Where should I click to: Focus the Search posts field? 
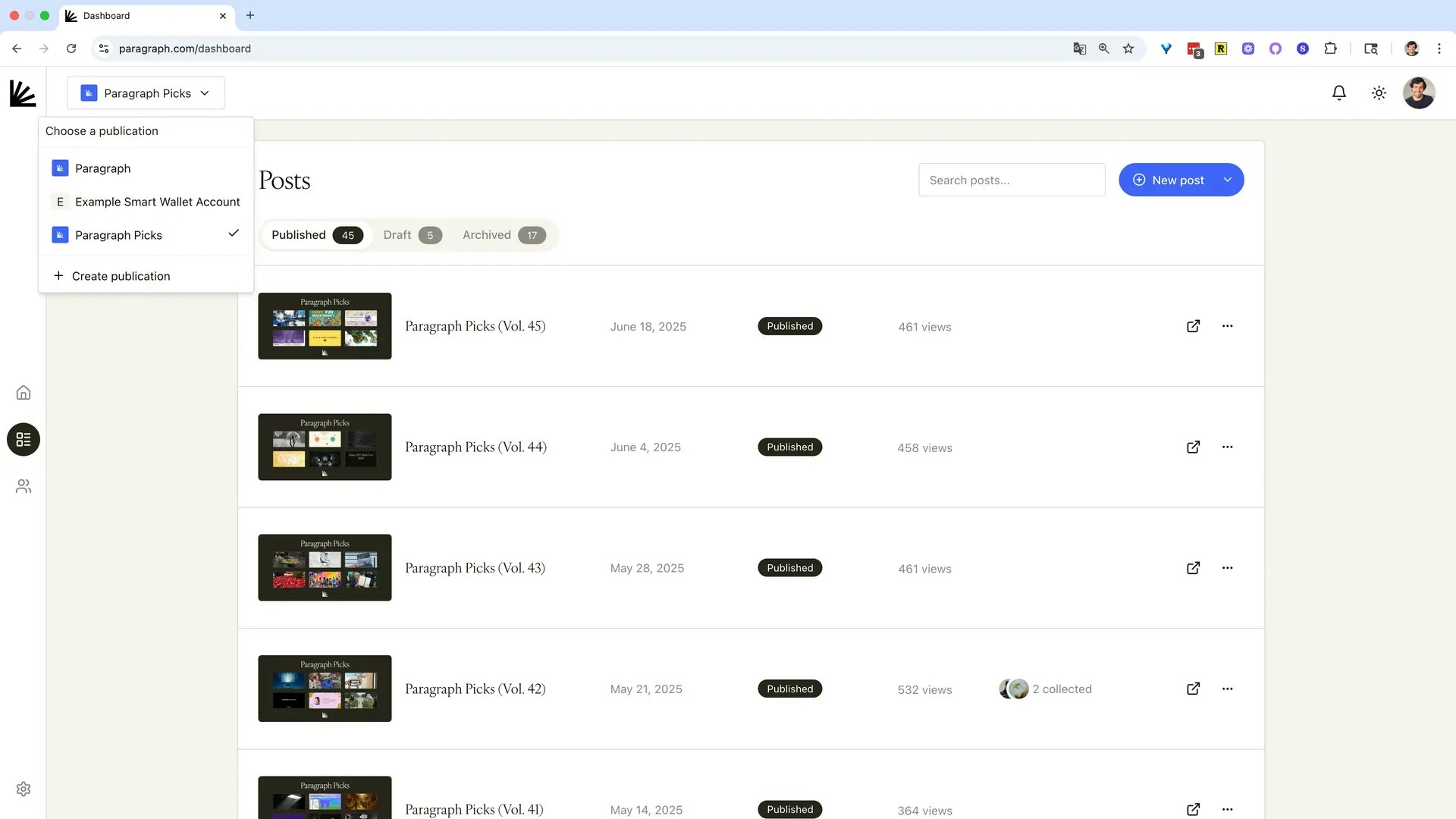click(x=1011, y=180)
